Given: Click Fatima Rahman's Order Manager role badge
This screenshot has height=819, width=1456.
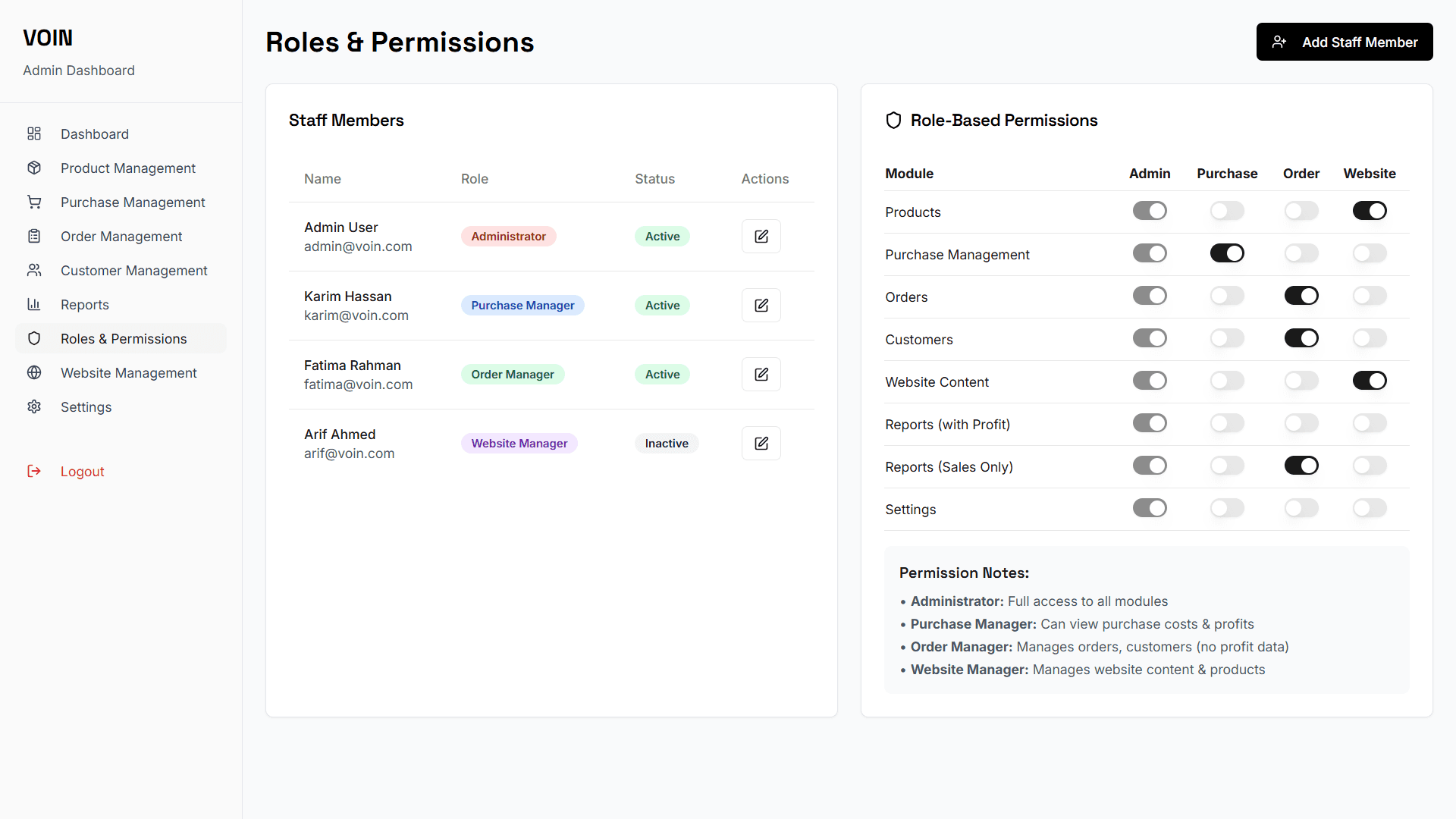Looking at the screenshot, I should (x=512, y=375).
